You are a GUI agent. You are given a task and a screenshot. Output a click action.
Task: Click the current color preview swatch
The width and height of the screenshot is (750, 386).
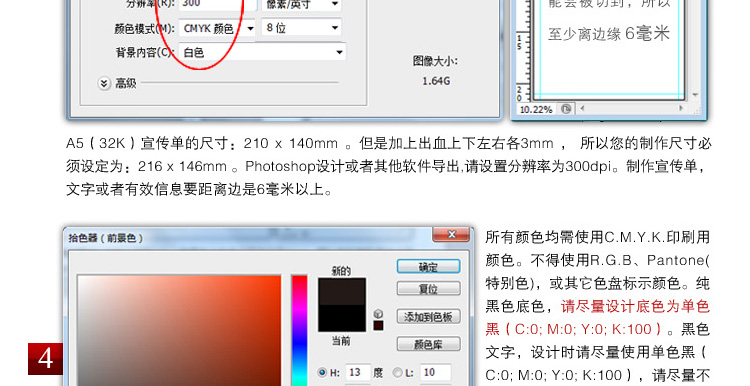click(x=342, y=318)
